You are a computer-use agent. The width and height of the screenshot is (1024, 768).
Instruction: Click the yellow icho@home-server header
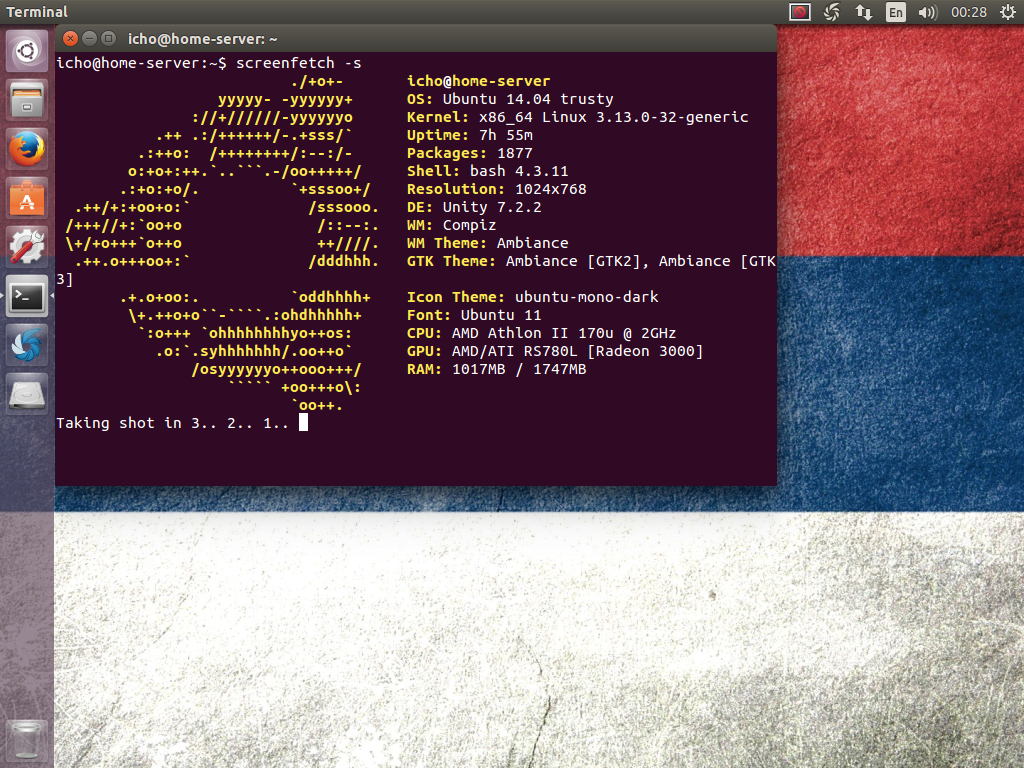479,81
